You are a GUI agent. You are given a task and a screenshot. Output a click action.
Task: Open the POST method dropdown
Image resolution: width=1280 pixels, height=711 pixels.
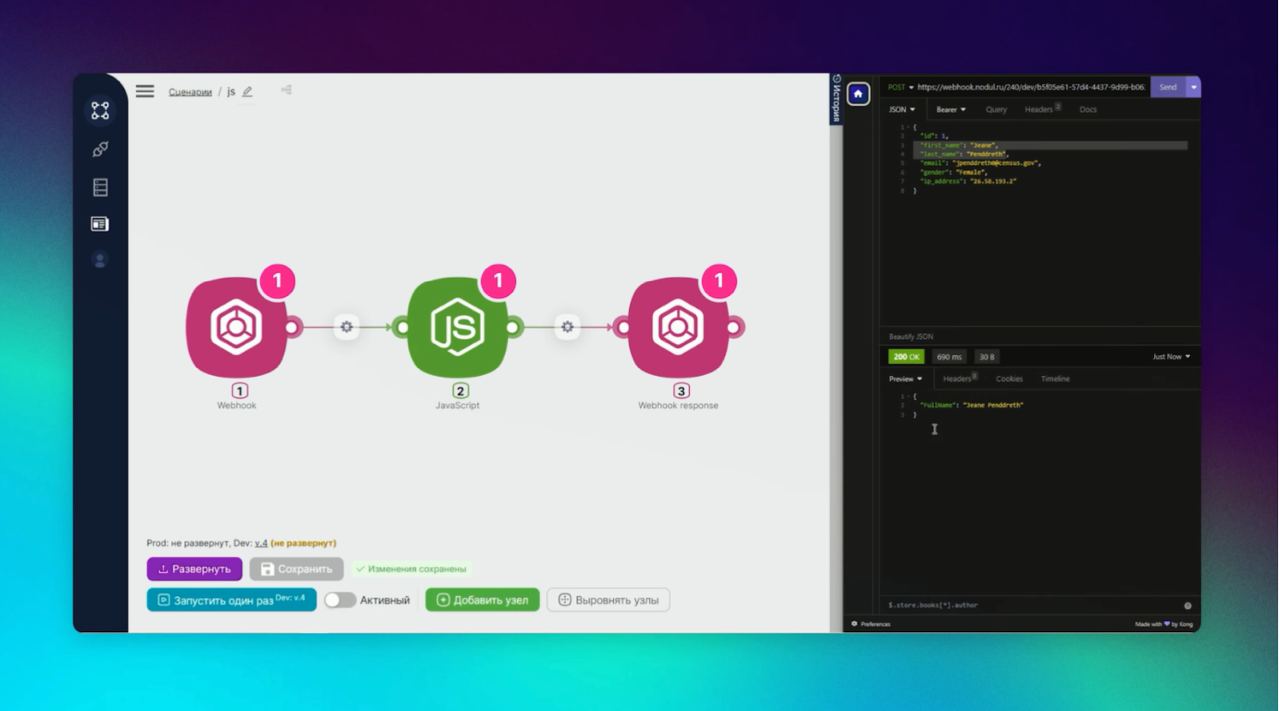pyautogui.click(x=901, y=87)
